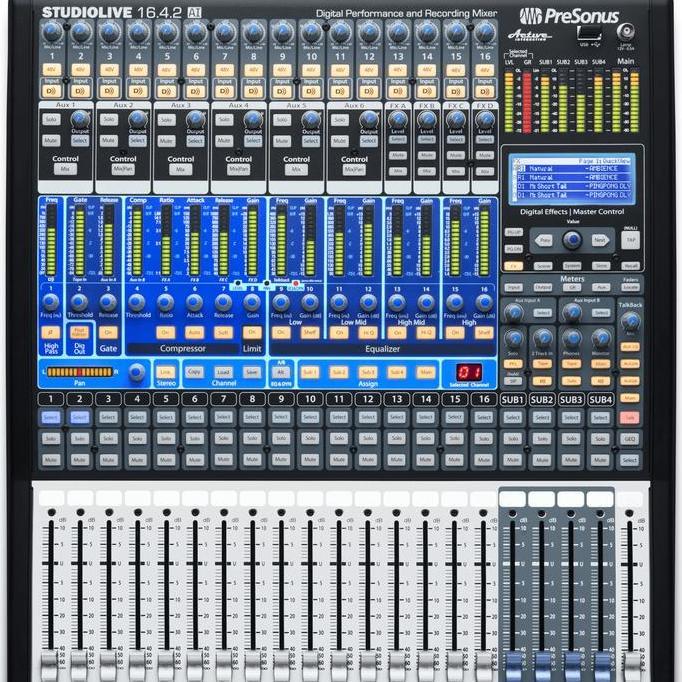The height and width of the screenshot is (682, 682).
Task: Open the System menu
Action: click(572, 265)
